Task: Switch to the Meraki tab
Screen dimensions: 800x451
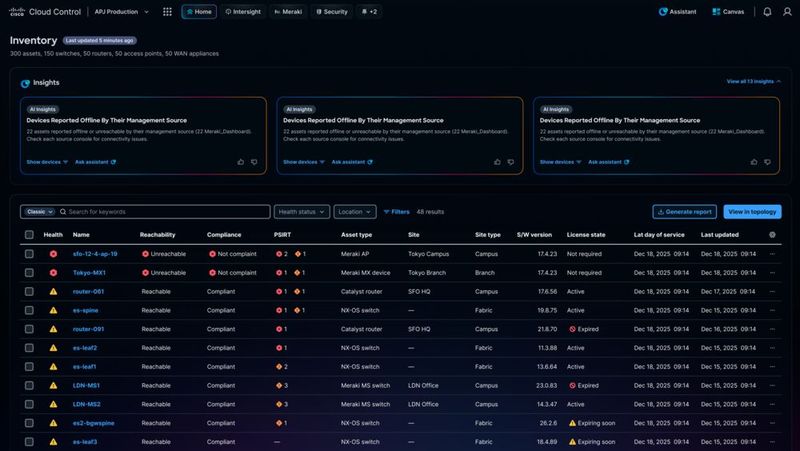Action: click(x=288, y=12)
